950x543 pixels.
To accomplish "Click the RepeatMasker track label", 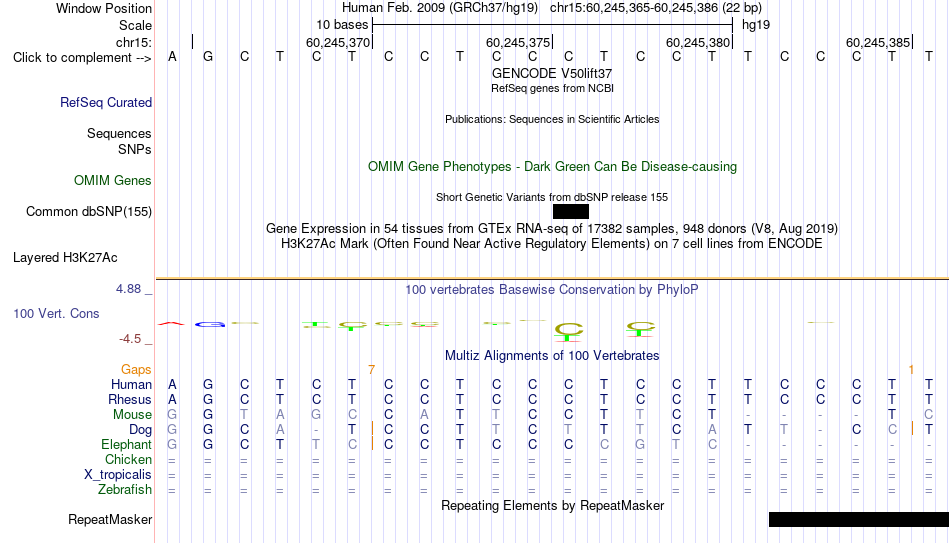I will (x=110, y=519).
